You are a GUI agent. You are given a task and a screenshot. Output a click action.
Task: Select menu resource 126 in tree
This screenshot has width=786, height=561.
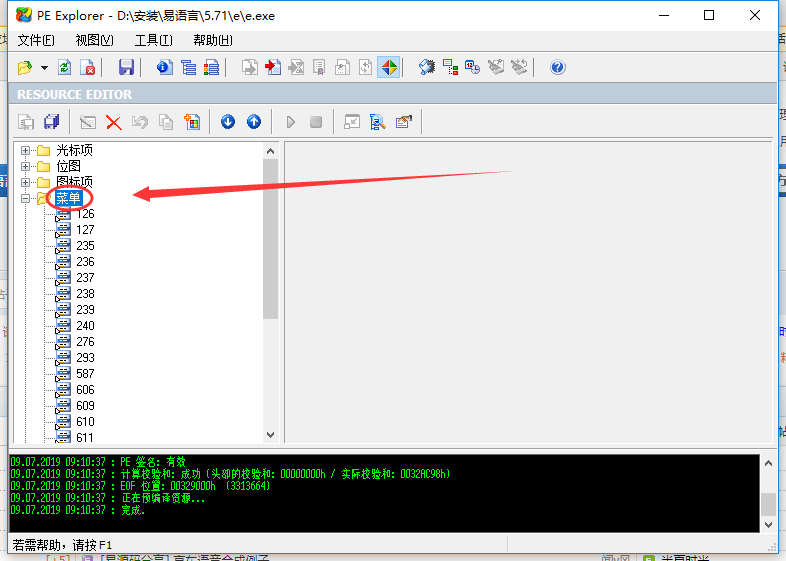point(85,214)
